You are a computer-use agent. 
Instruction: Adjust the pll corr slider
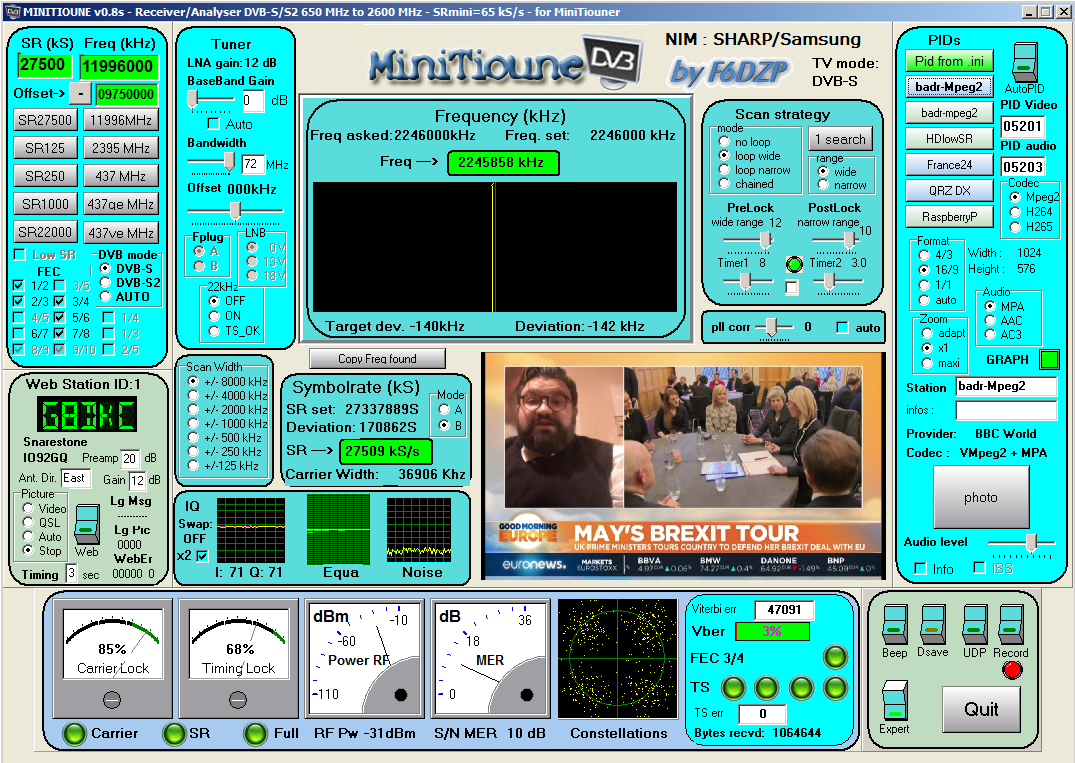click(774, 328)
